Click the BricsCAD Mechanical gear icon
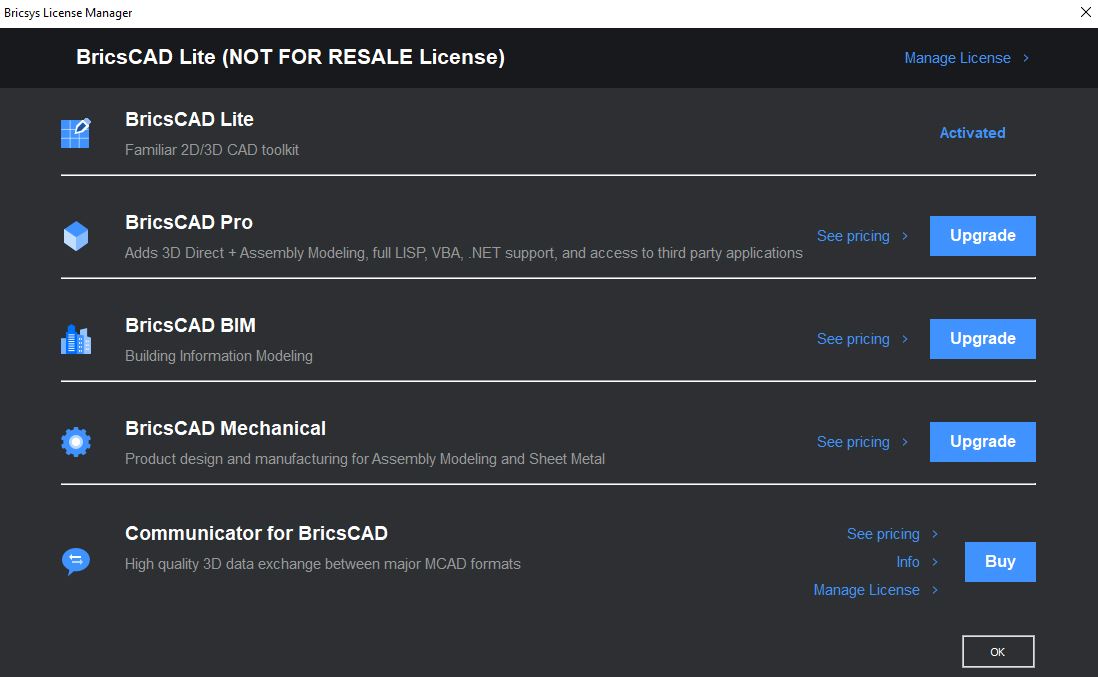 [76, 442]
